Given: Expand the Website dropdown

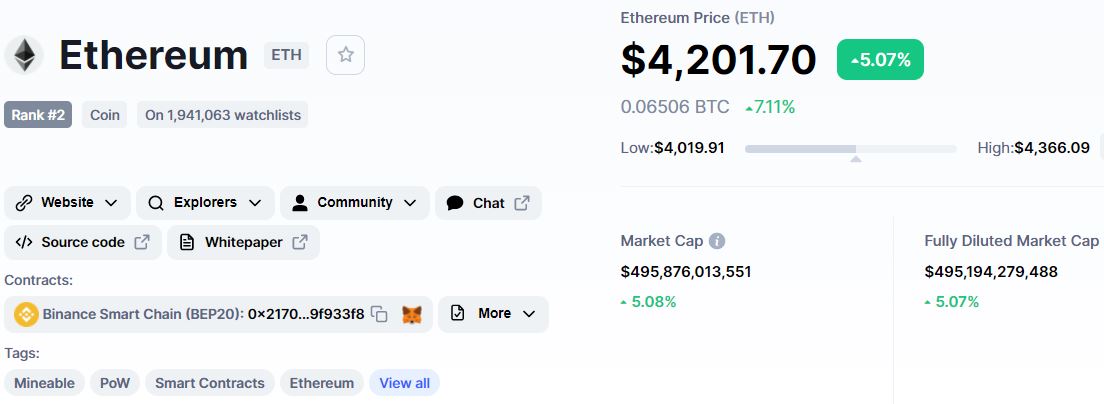Looking at the screenshot, I should point(67,203).
